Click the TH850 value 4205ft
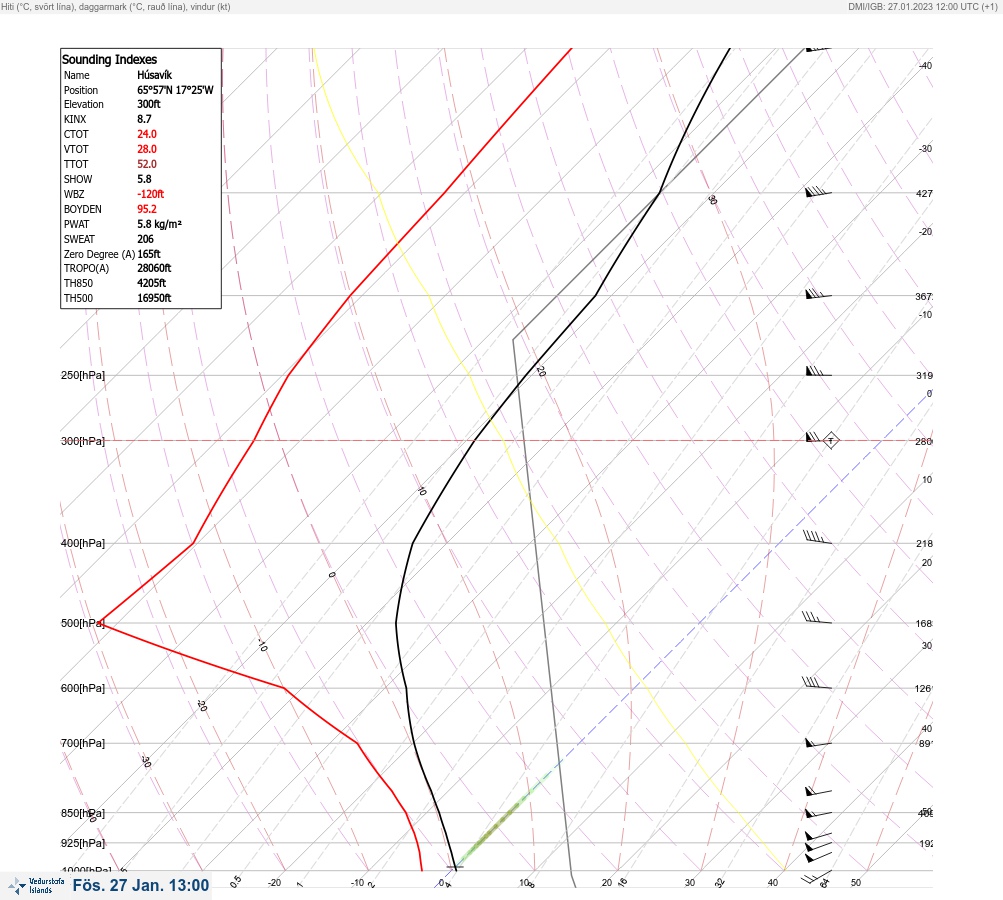The image size is (1003, 900). [x=152, y=283]
